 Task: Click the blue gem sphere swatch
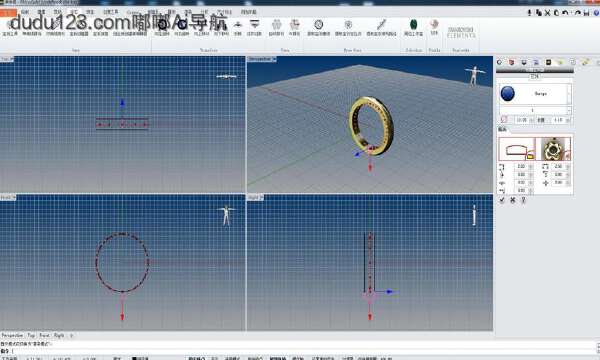click(507, 93)
